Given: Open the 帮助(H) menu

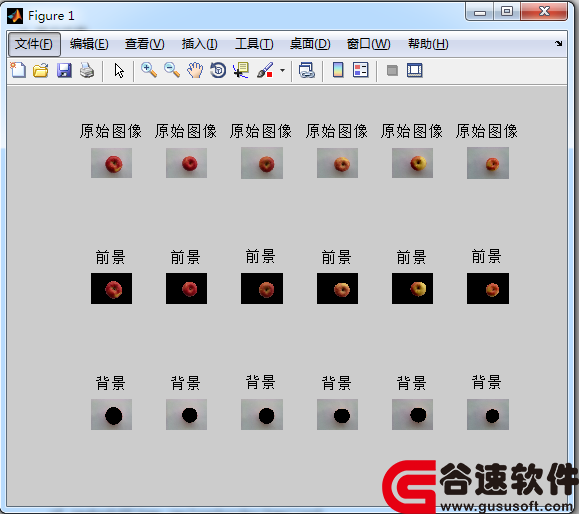Looking at the screenshot, I should coord(428,44).
